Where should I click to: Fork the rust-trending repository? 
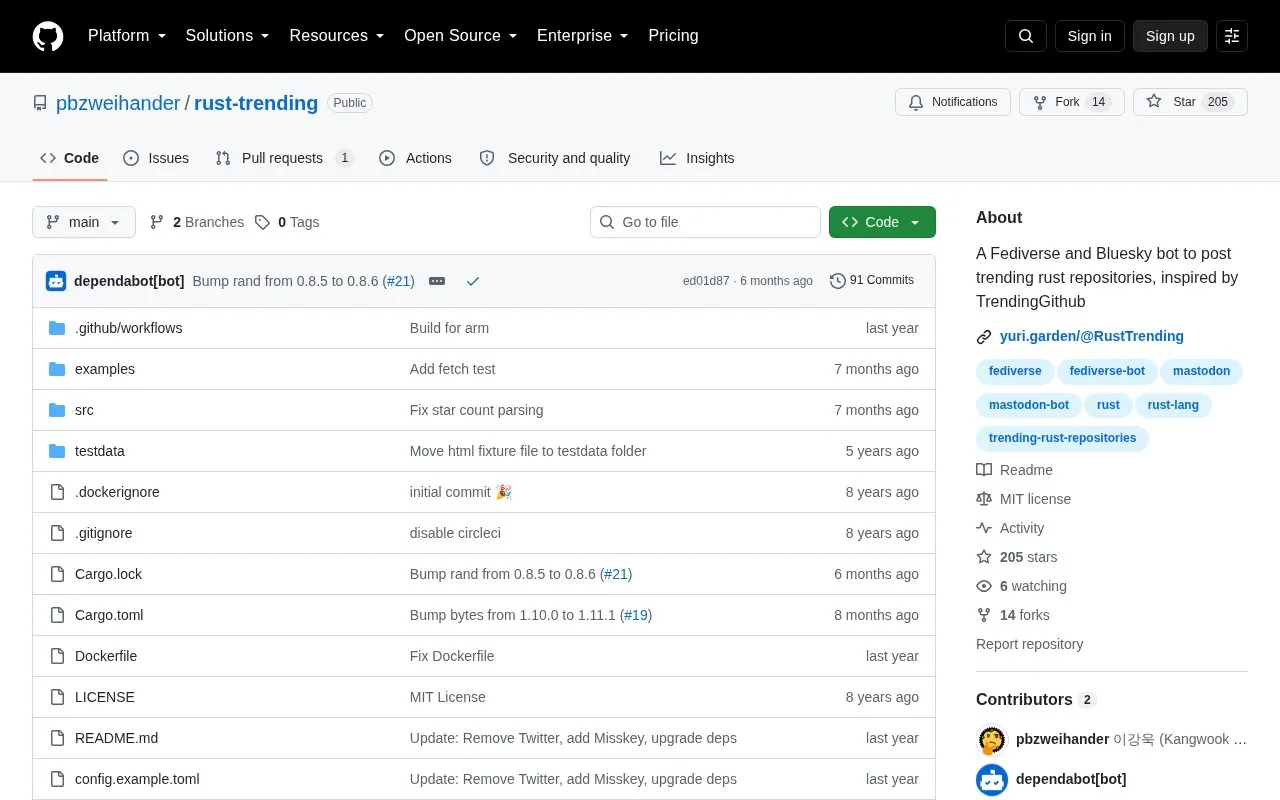(x=1072, y=102)
